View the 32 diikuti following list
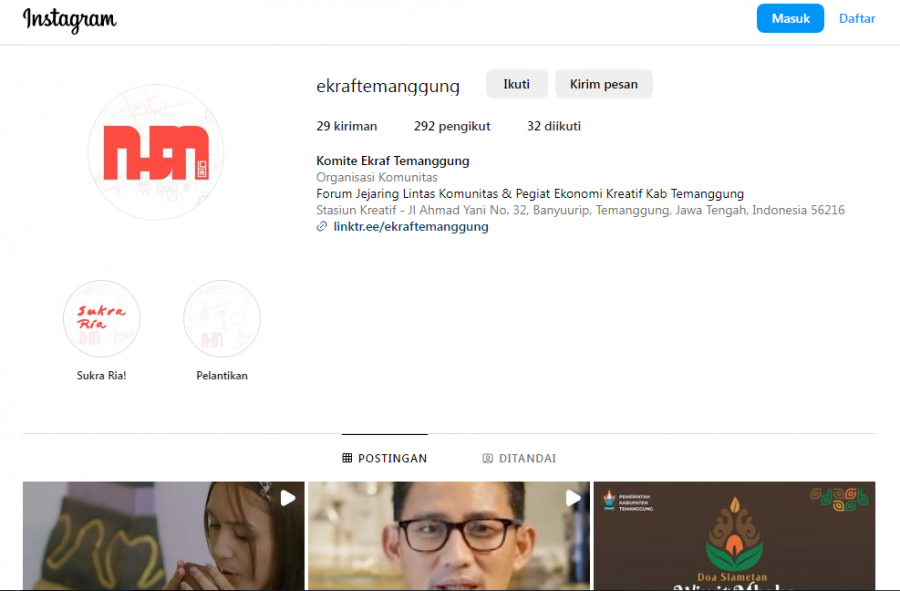 pyautogui.click(x=554, y=126)
